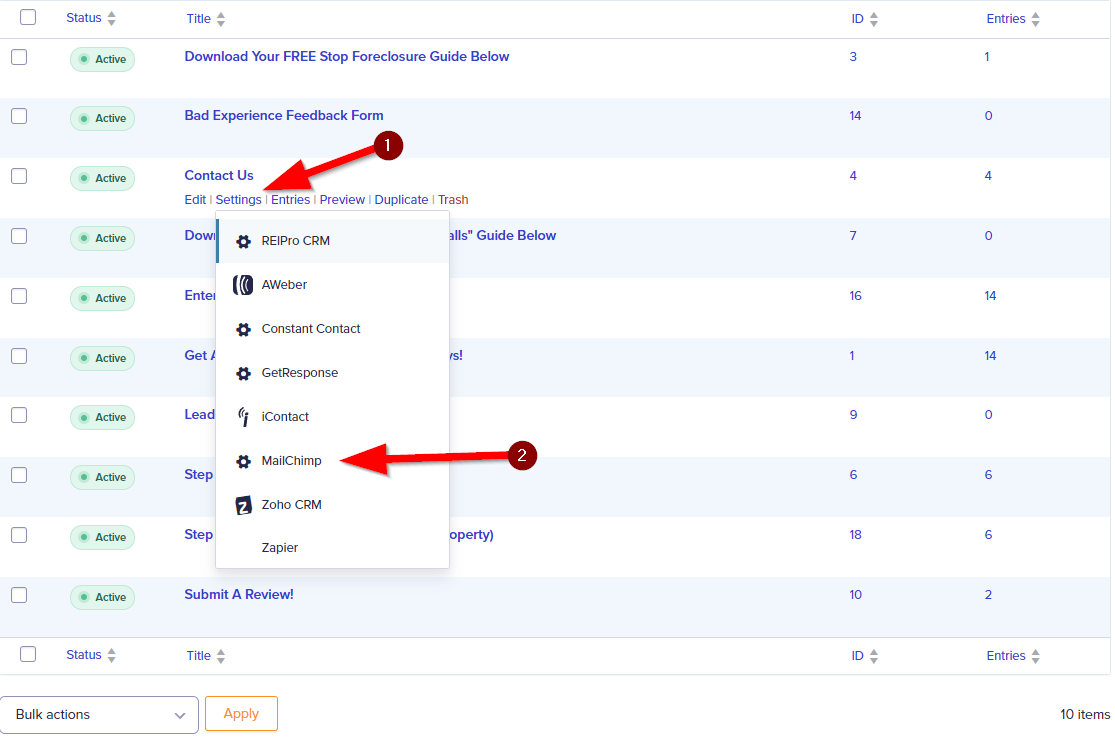1115x746 pixels.
Task: Choose AWeber in the settings menu
Action: [333, 285]
